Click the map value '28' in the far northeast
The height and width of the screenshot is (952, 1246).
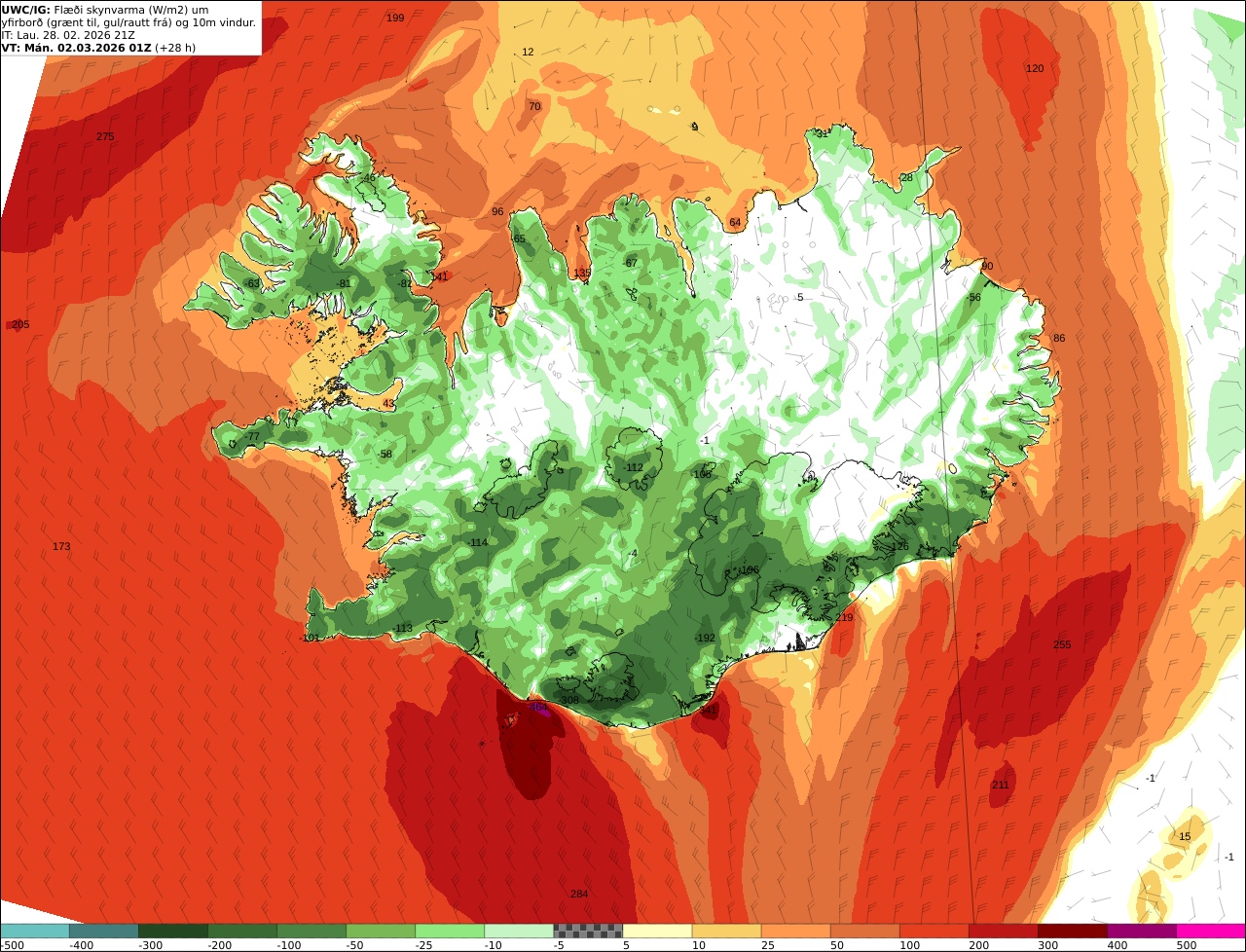tap(906, 177)
